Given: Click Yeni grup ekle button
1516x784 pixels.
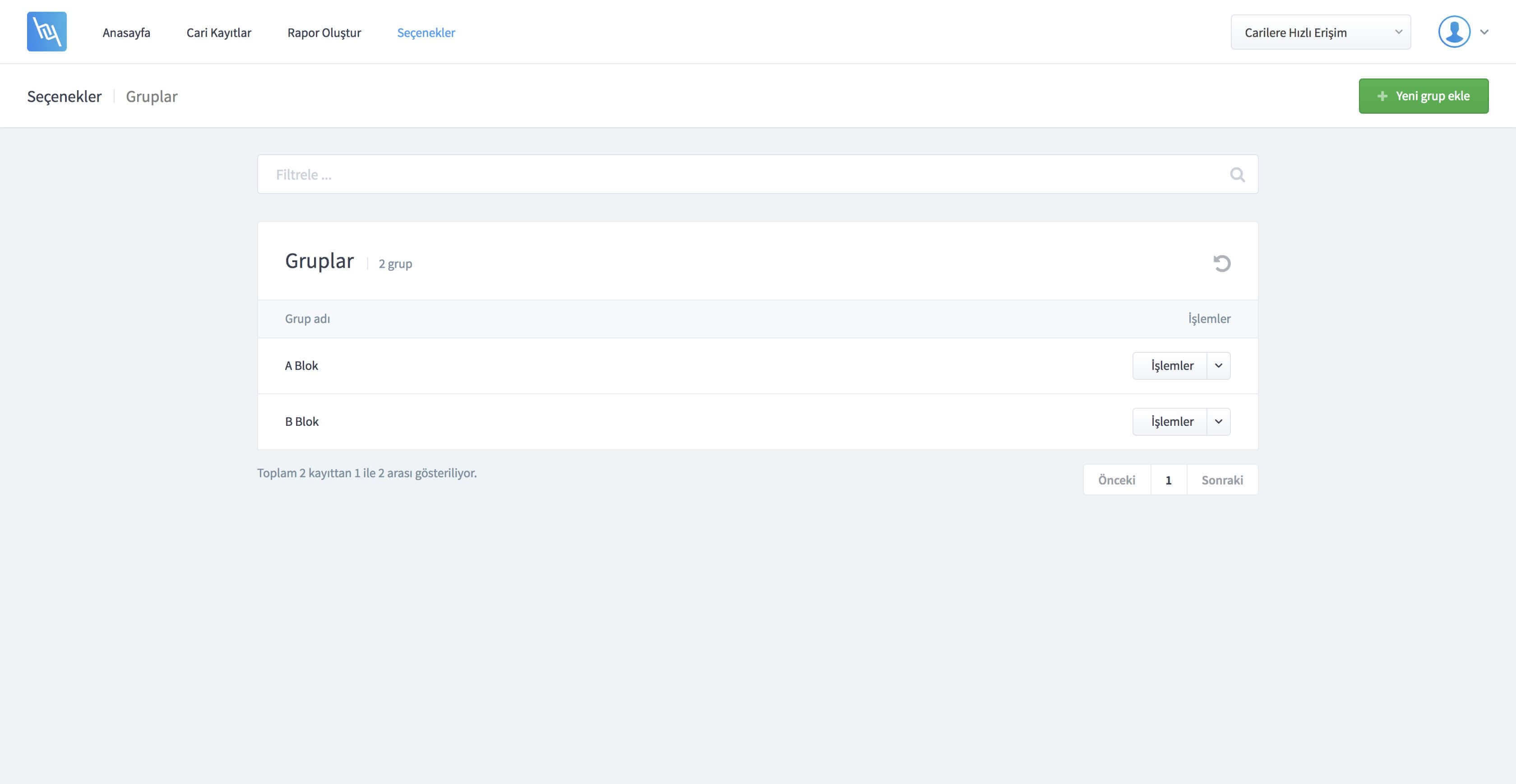Looking at the screenshot, I should pos(1424,96).
